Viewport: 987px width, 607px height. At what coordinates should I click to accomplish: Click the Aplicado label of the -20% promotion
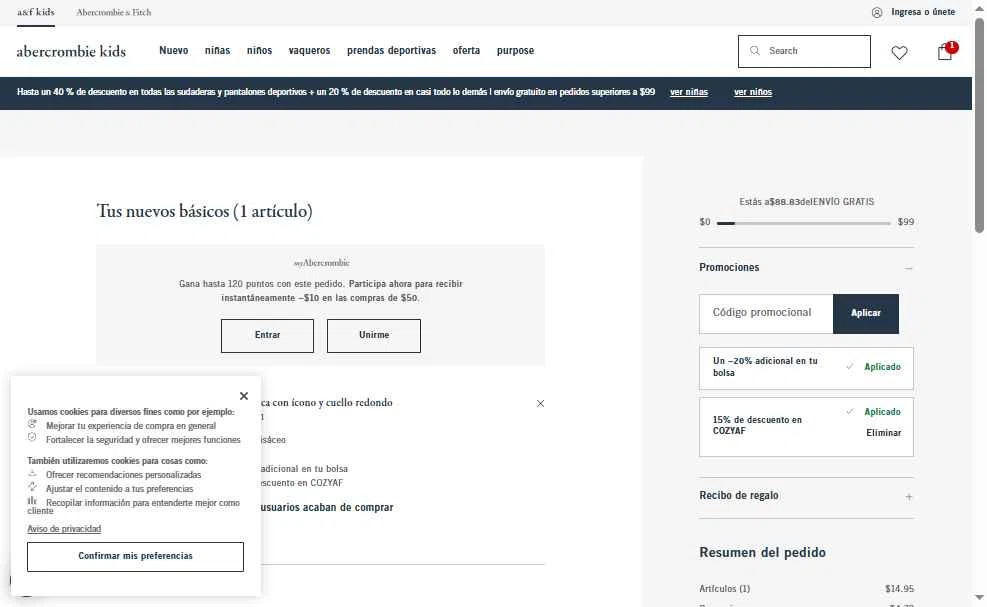(x=882, y=366)
